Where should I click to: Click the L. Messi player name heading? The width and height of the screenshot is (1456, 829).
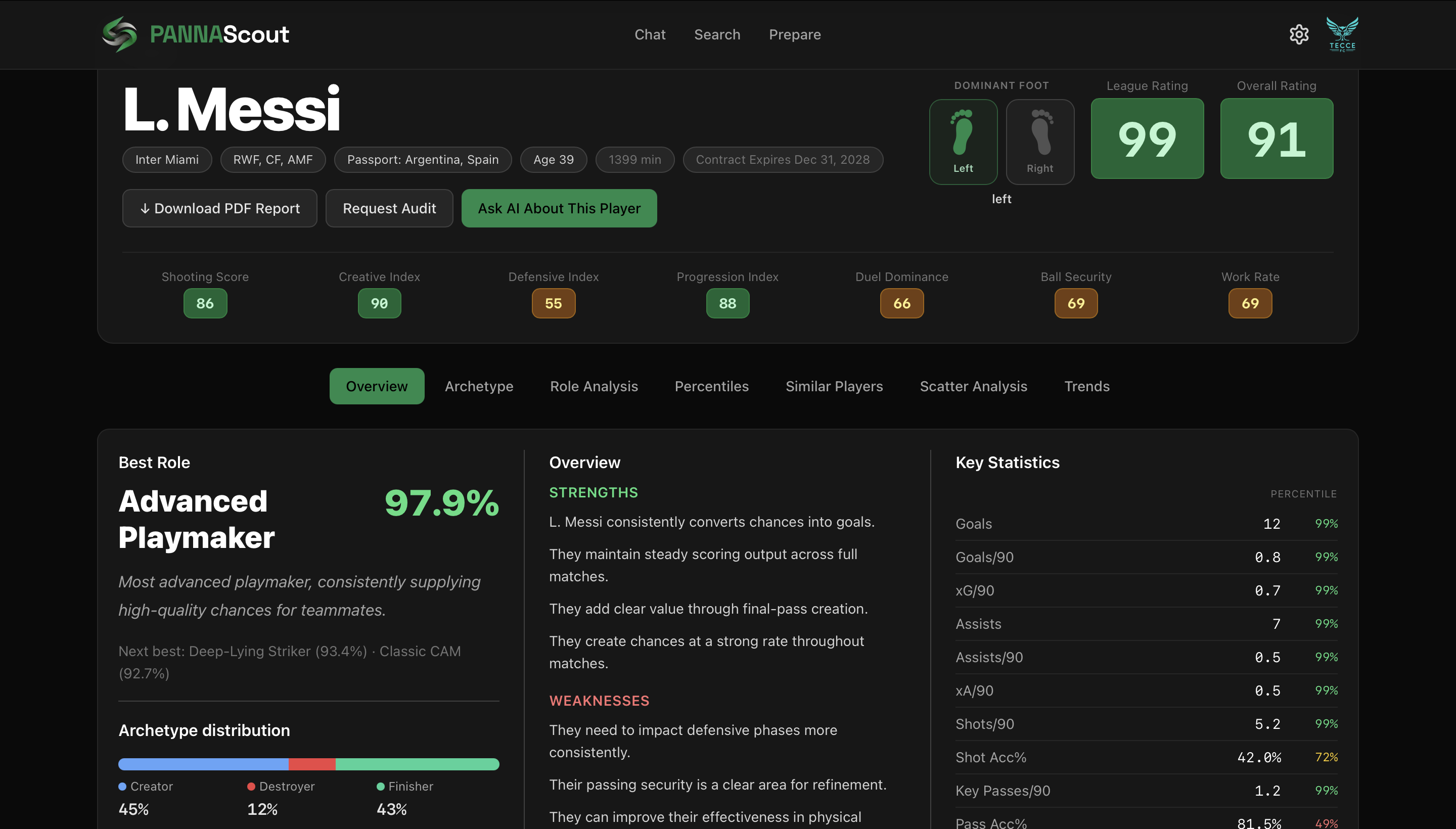231,109
